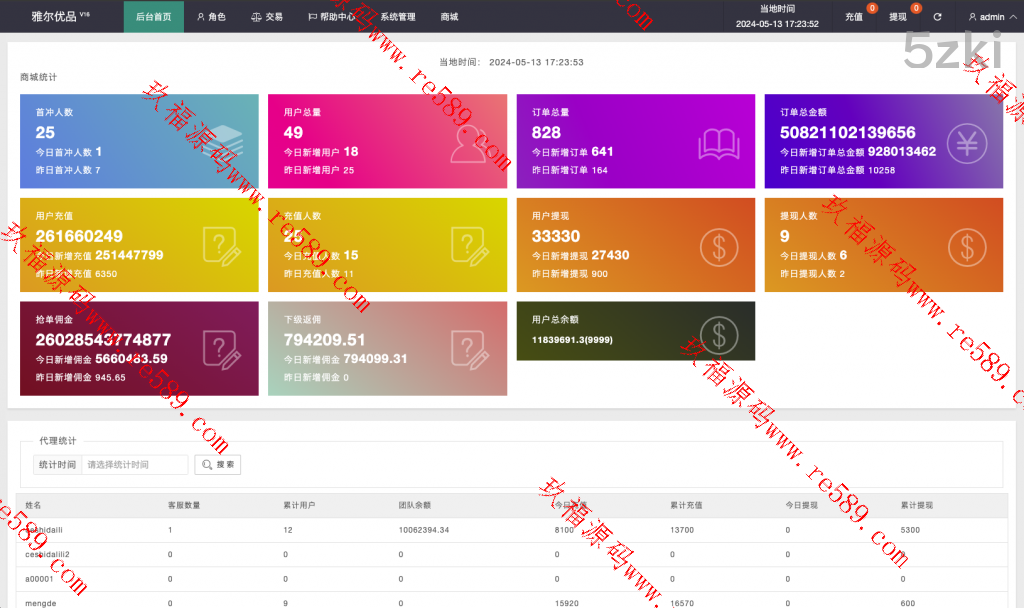1024x608 pixels.
Task: Open the 提现 notifications link
Action: 897,17
